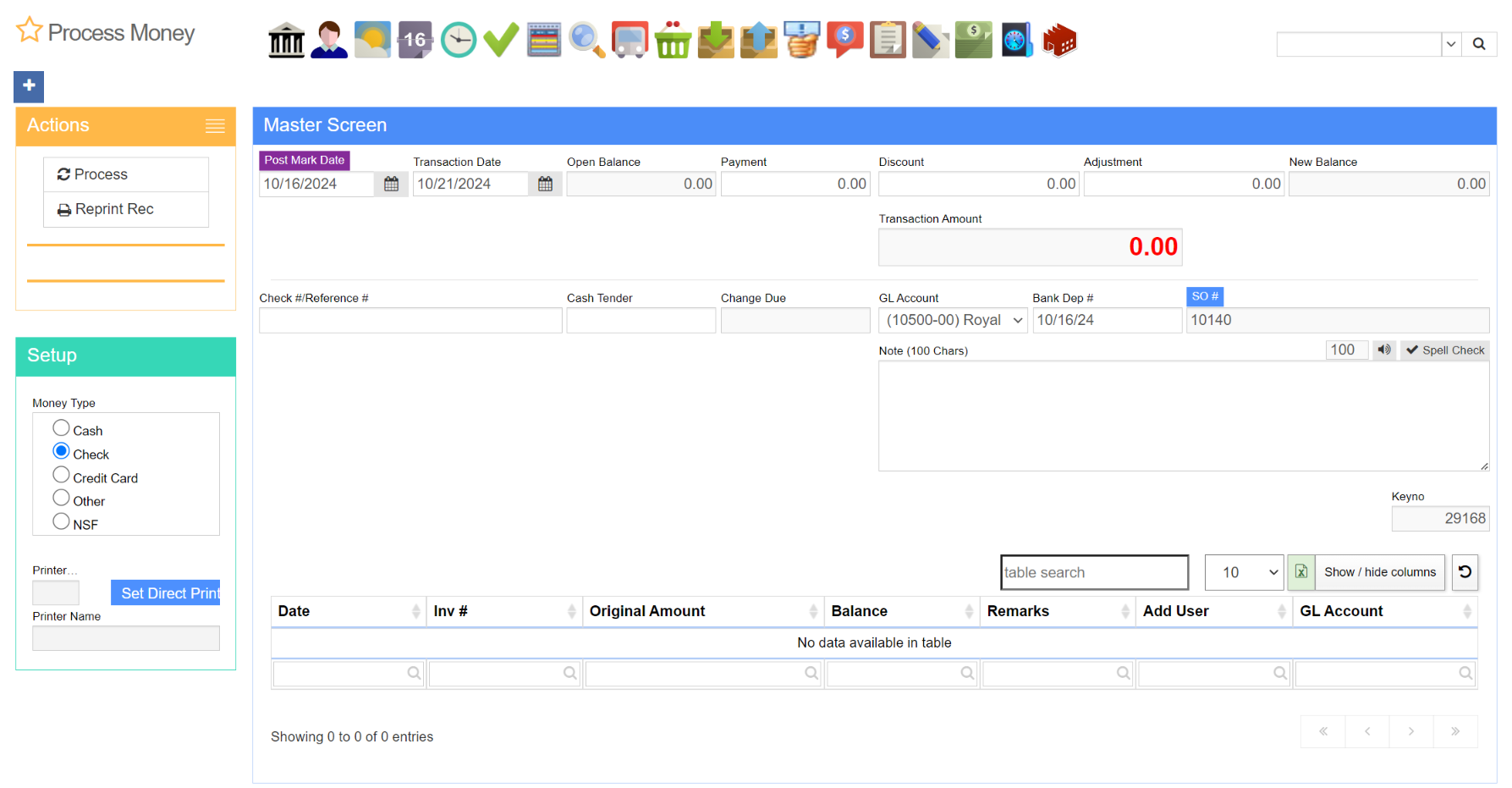Click the blue pencil edit icon
Viewport: 1512px width, 788px height.
click(x=931, y=40)
